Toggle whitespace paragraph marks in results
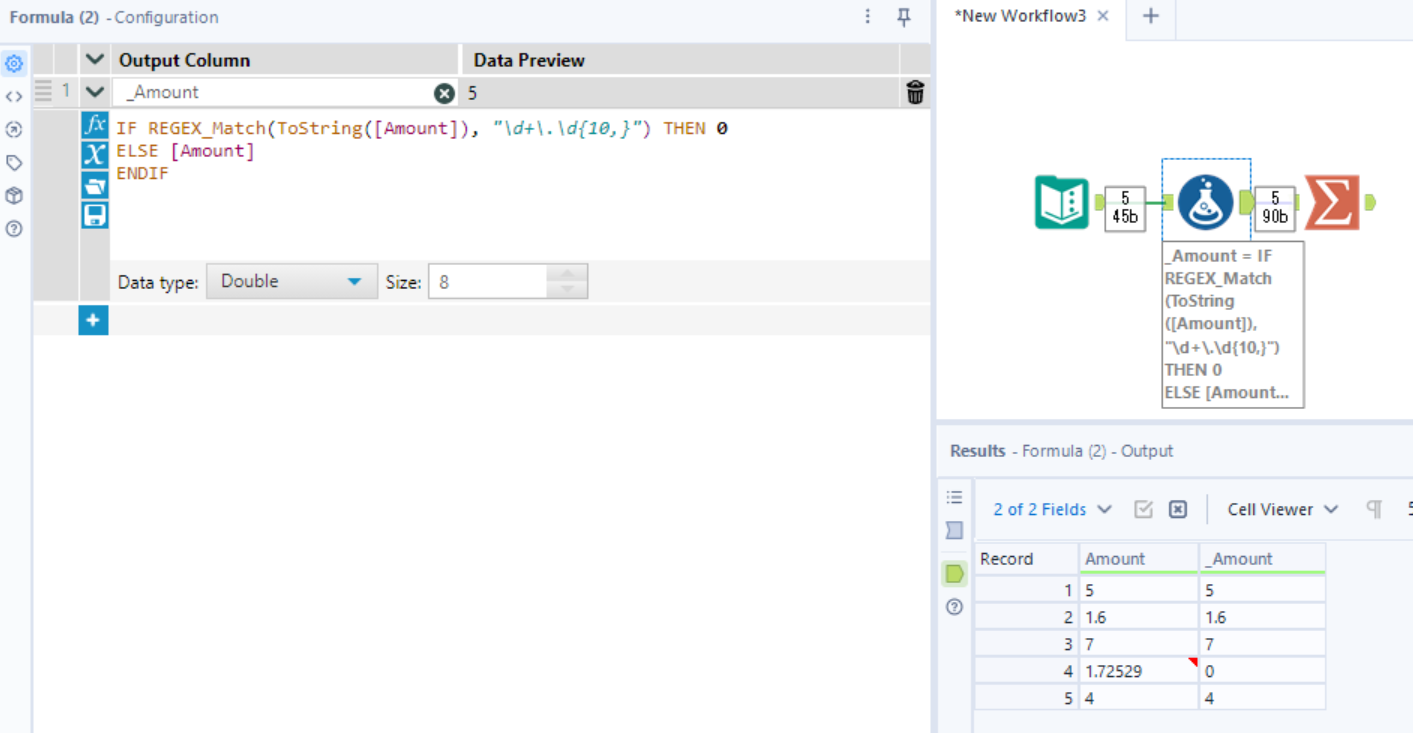This screenshot has width=1413, height=733. click(x=1374, y=509)
